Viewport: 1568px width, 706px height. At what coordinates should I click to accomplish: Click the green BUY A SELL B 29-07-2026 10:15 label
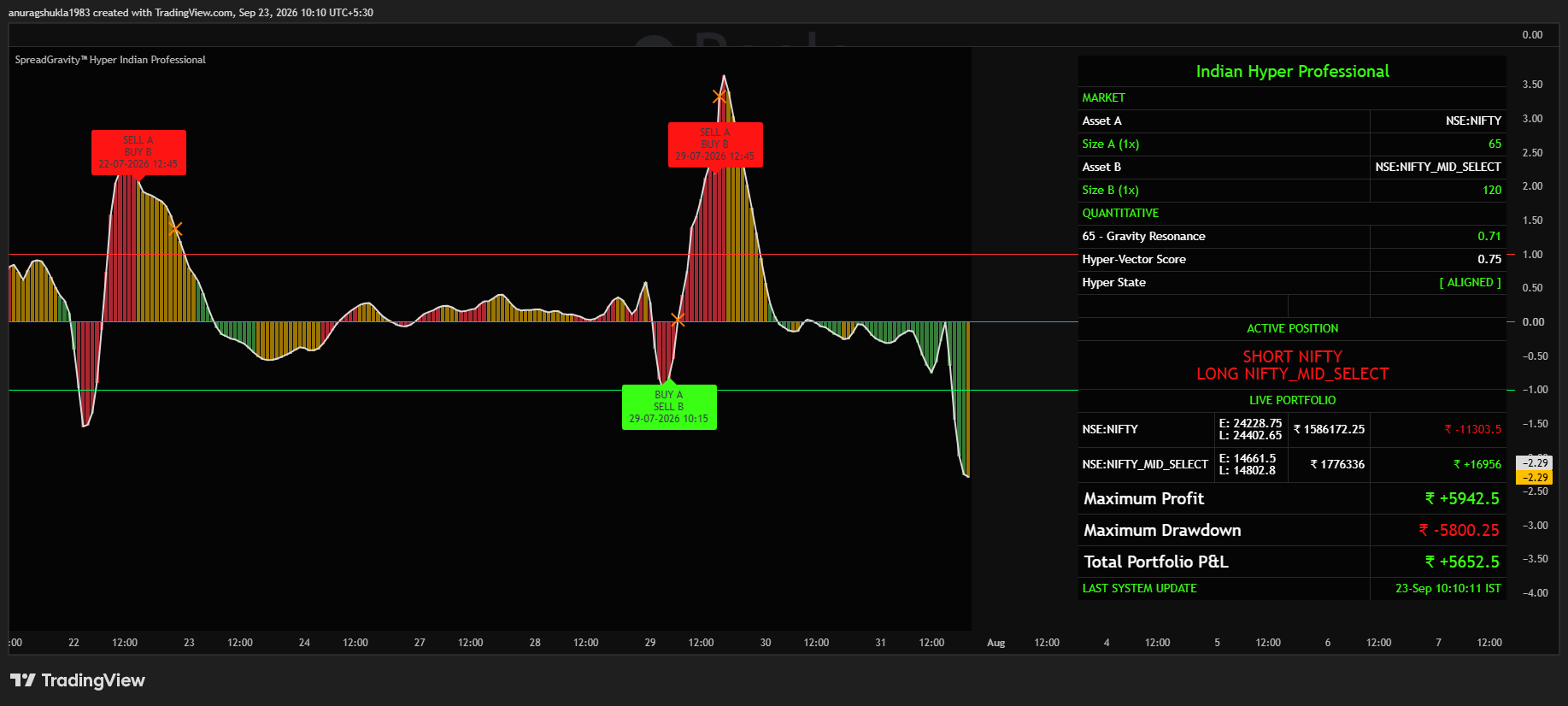(669, 407)
